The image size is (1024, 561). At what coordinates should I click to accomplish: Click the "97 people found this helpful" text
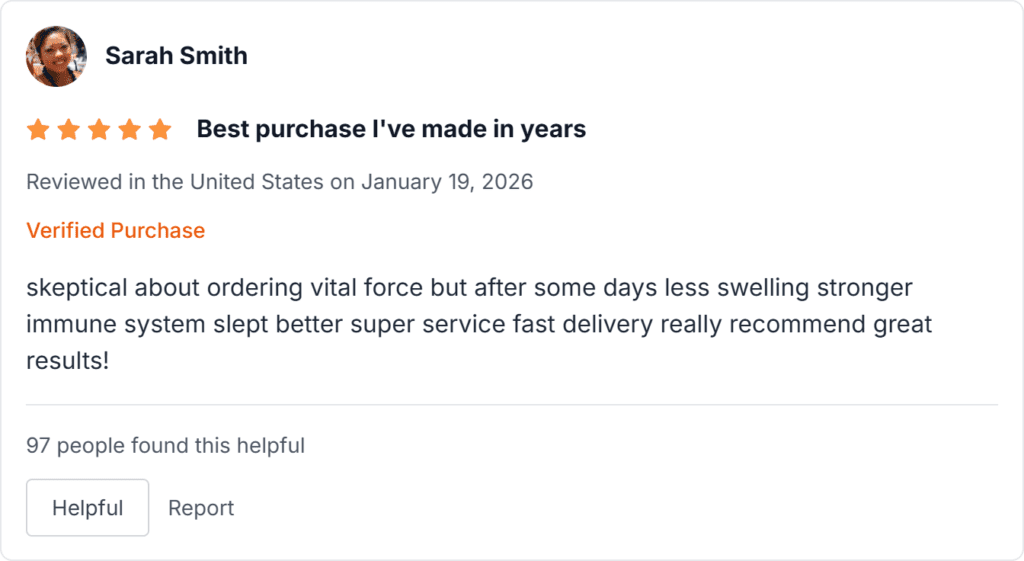165,446
